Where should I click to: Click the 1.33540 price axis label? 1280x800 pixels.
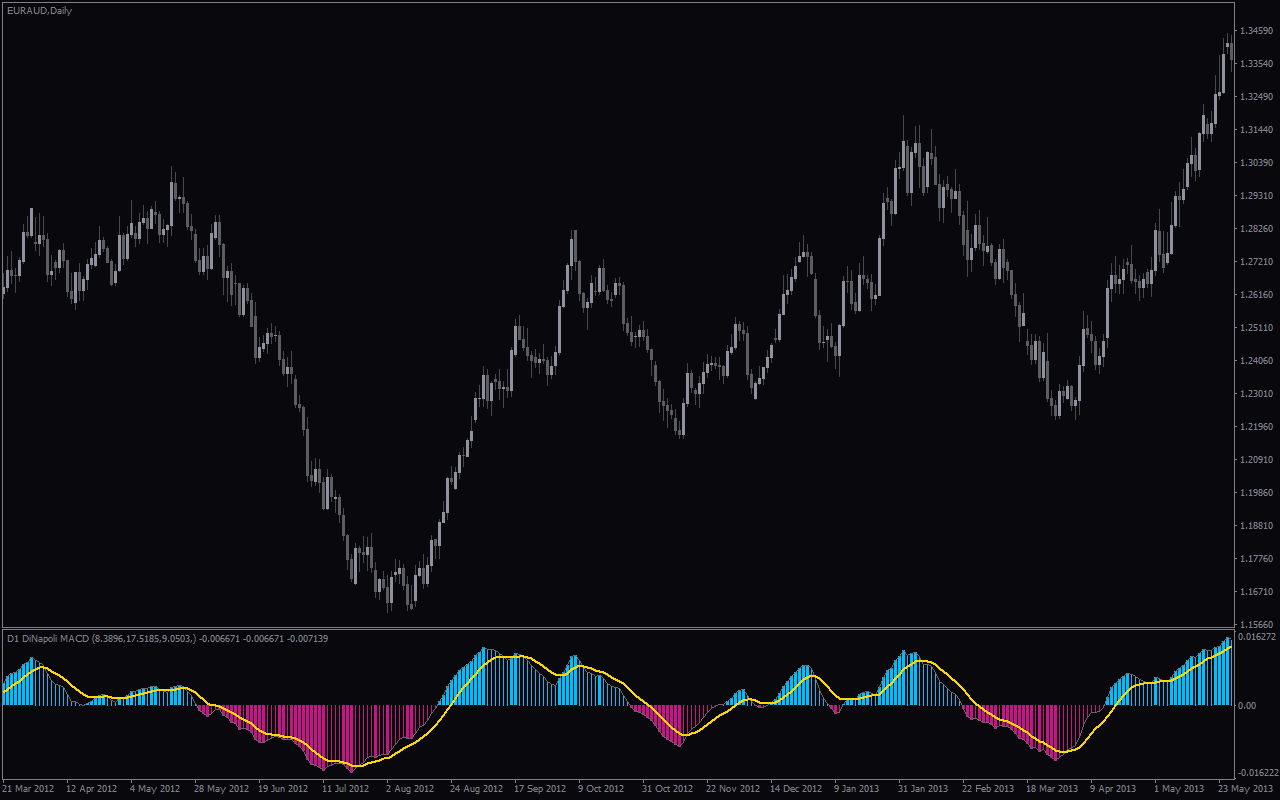pos(1256,64)
